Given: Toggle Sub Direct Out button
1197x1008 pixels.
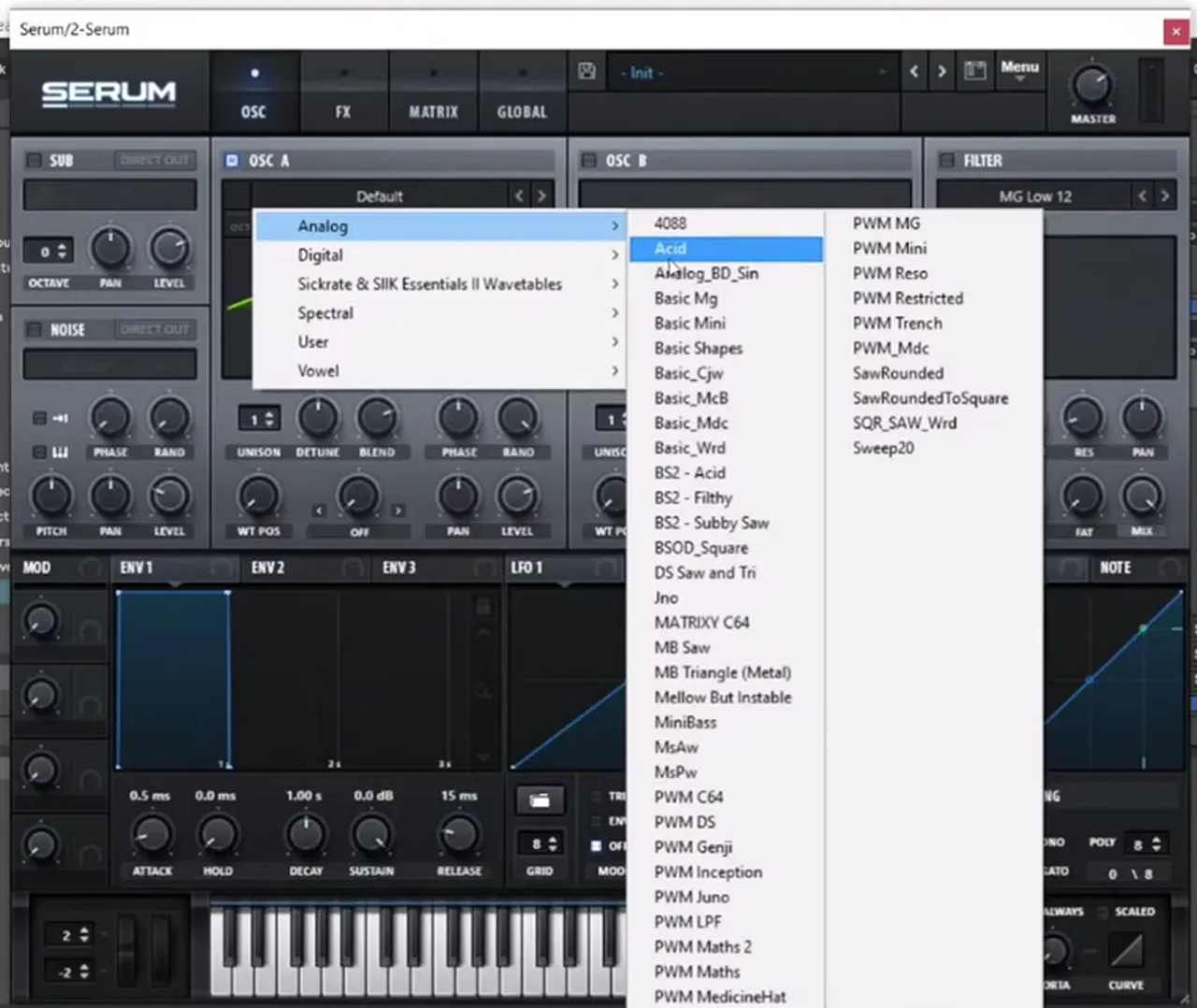Looking at the screenshot, I should 154,161.
